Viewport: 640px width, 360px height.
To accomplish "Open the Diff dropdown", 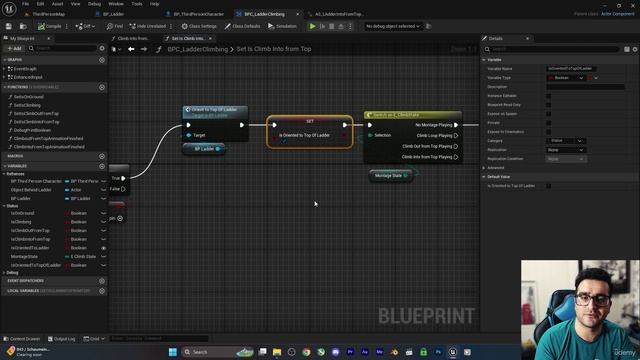I will [x=85, y=26].
